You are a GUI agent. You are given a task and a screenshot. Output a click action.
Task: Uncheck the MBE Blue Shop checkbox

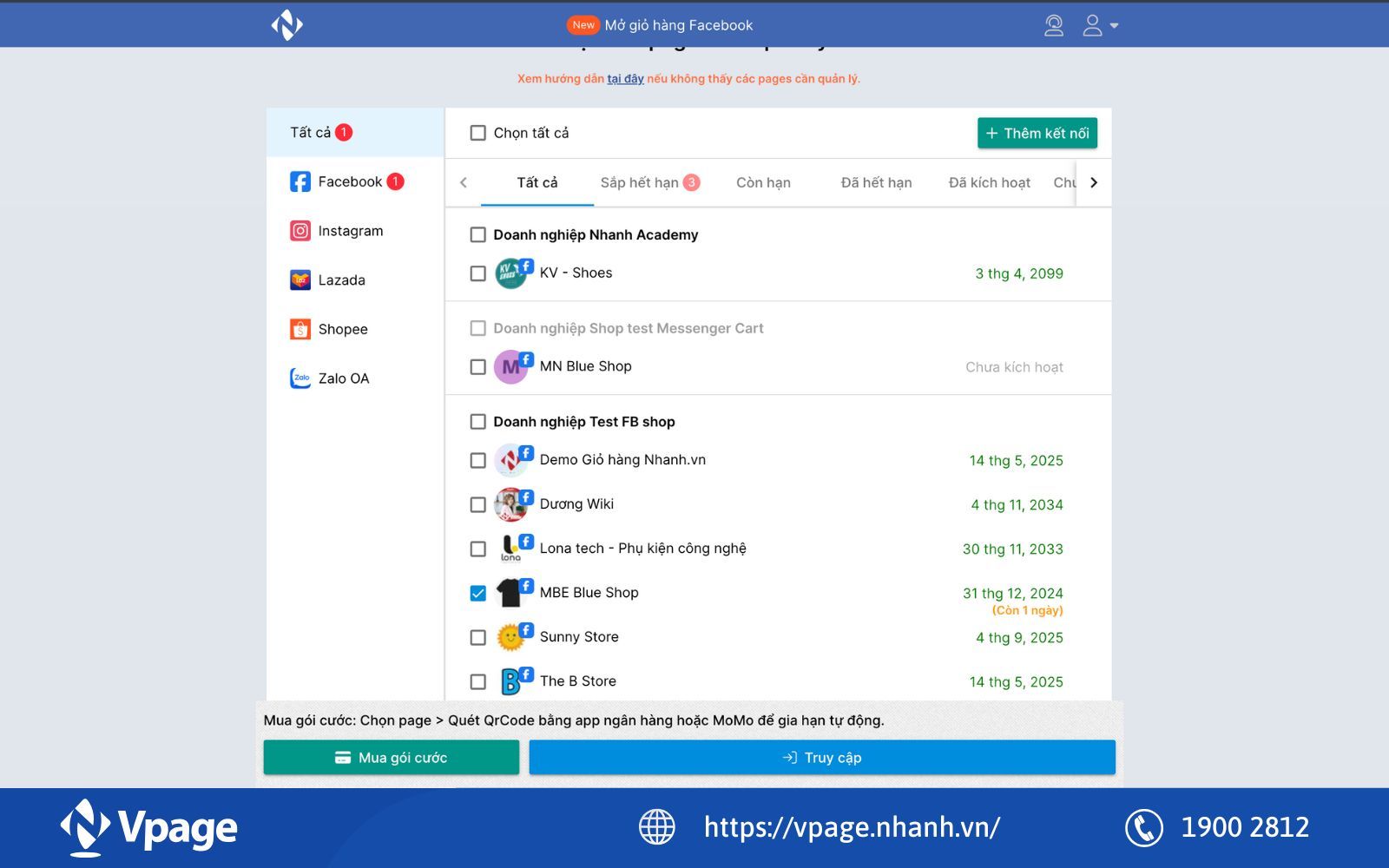point(477,593)
